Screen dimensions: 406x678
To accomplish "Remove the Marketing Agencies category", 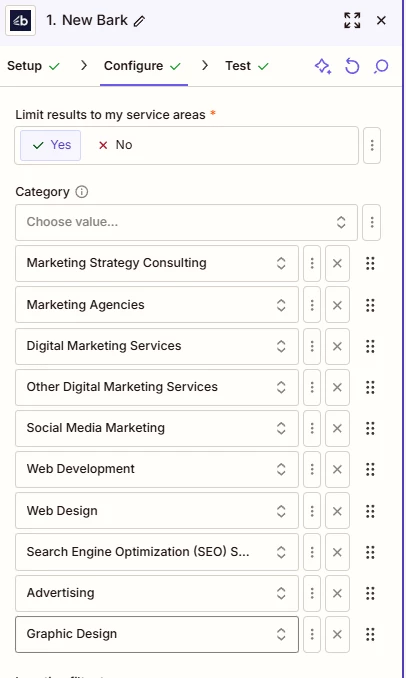I will pos(337,305).
